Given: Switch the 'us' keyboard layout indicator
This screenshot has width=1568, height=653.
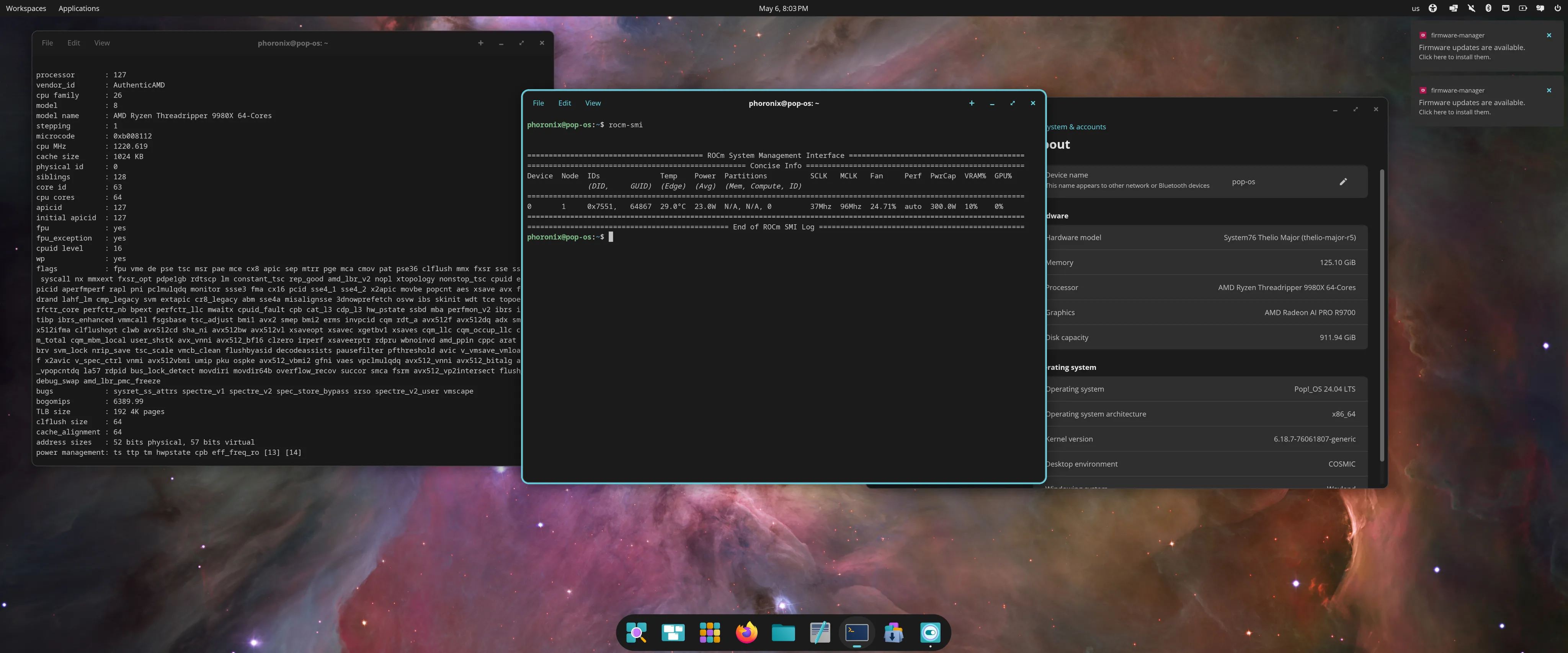Looking at the screenshot, I should 1415,8.
